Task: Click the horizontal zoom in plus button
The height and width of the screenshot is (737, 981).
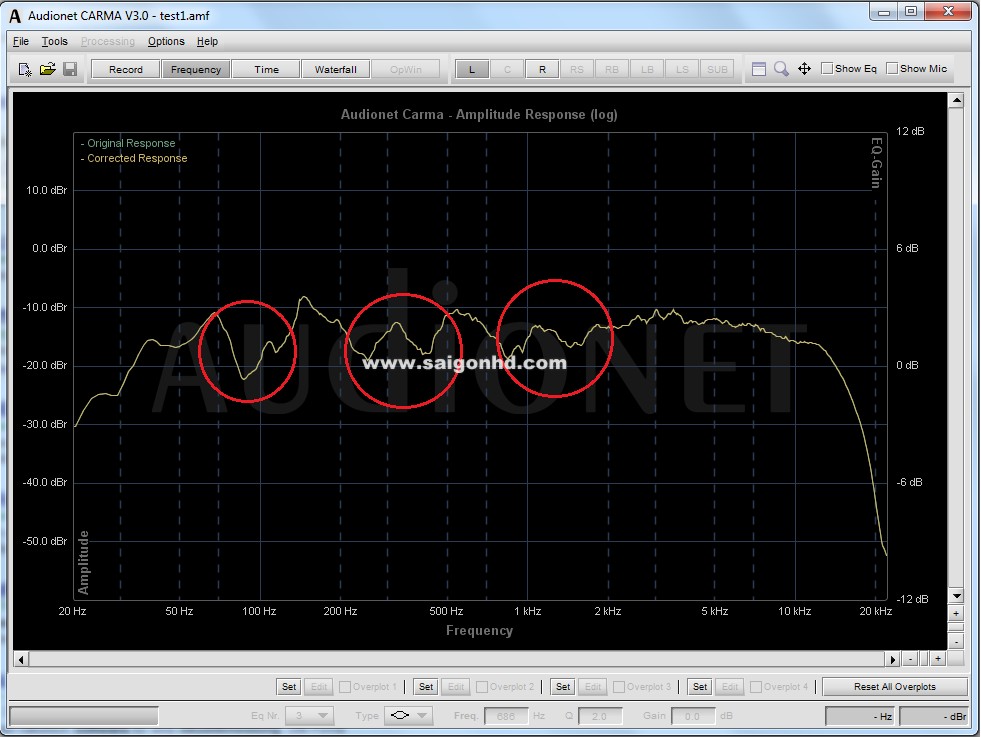Action: coord(938,659)
